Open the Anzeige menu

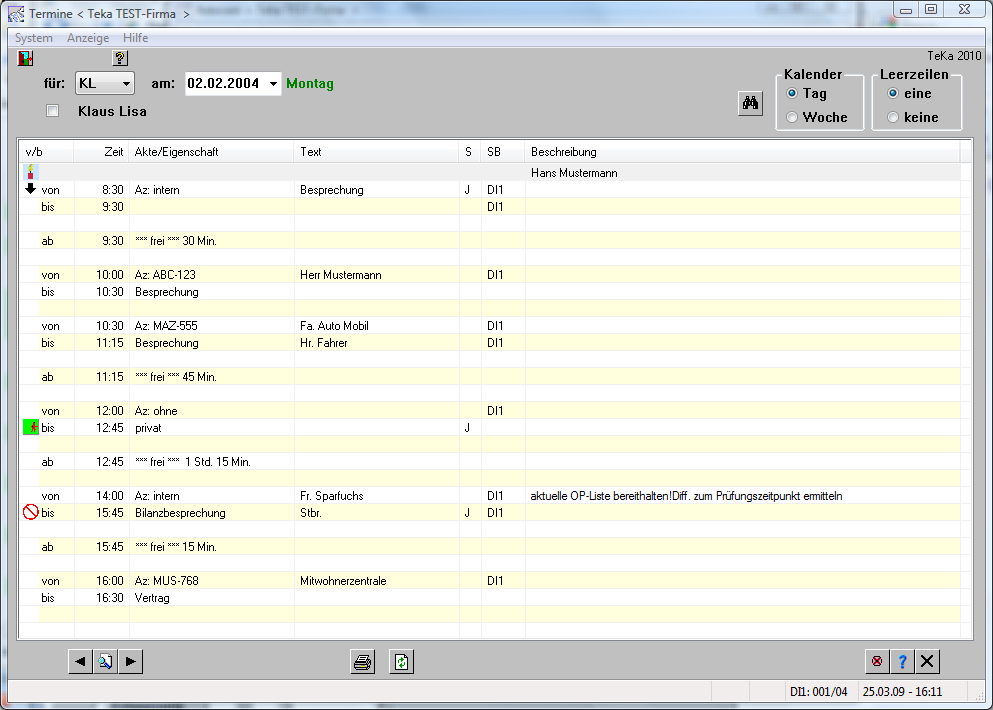pyautogui.click(x=88, y=38)
